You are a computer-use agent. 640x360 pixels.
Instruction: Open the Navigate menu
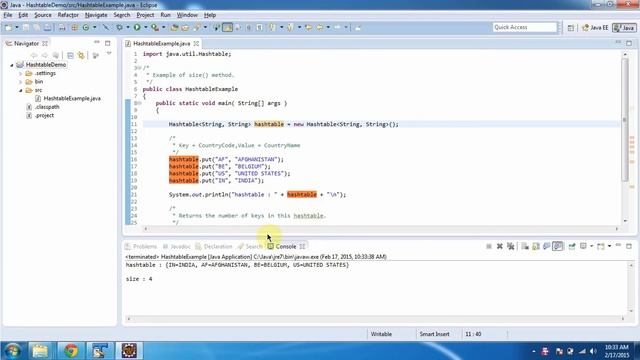click(96, 15)
